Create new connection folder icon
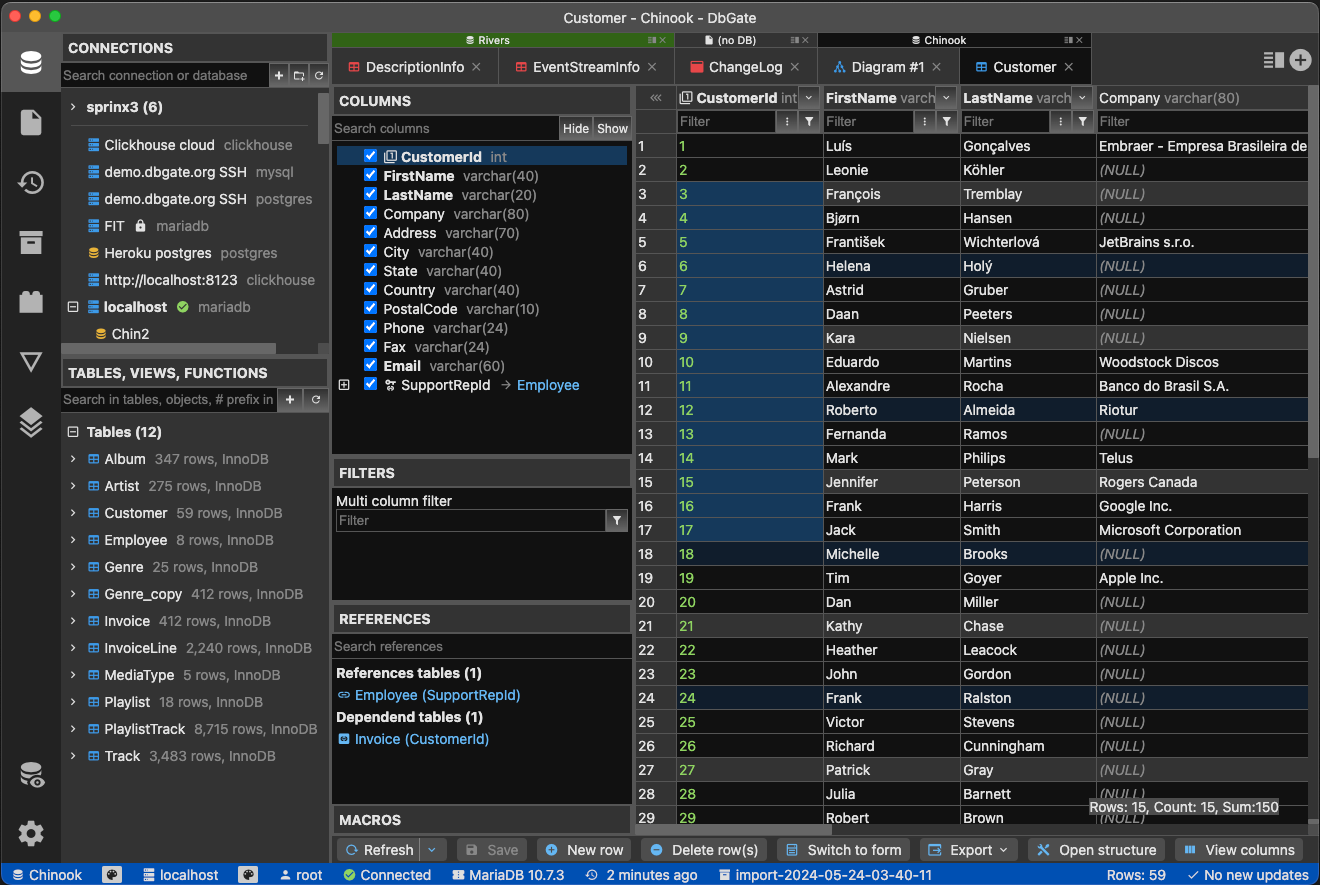 click(299, 75)
